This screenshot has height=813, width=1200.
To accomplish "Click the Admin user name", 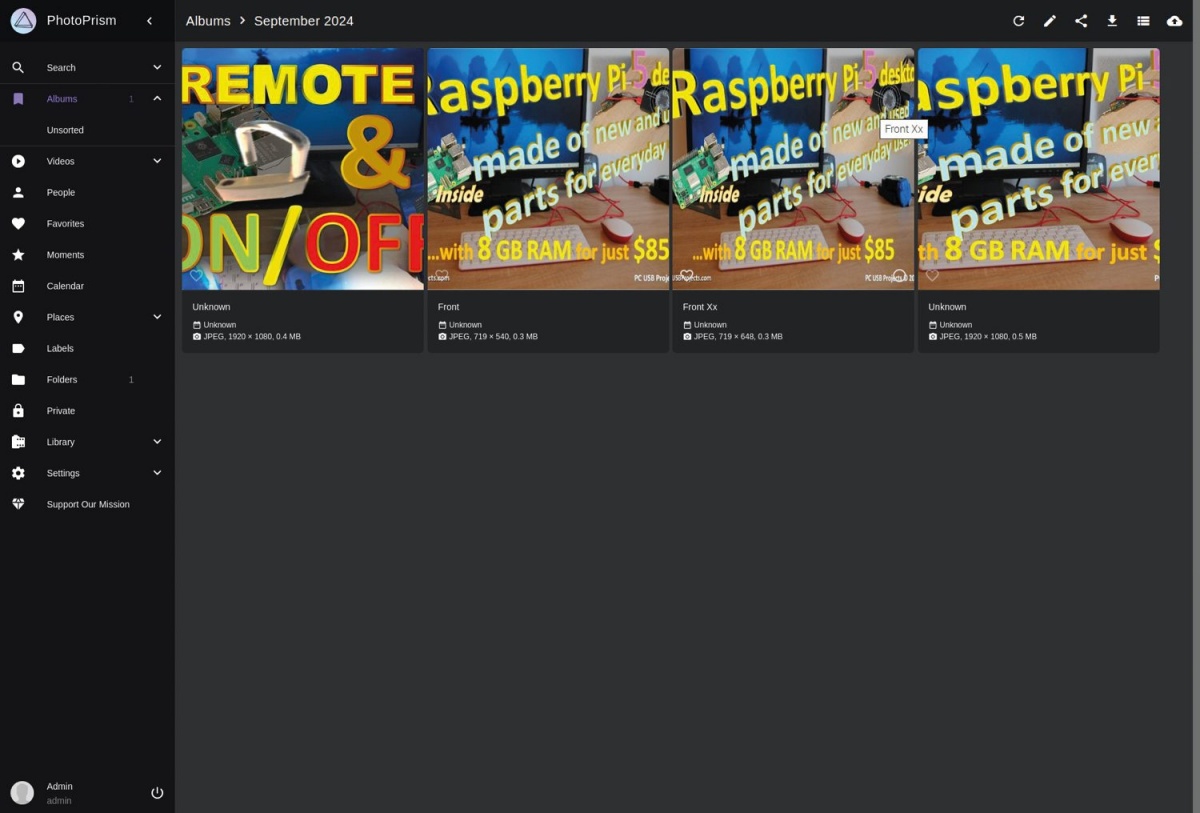I will click(60, 787).
